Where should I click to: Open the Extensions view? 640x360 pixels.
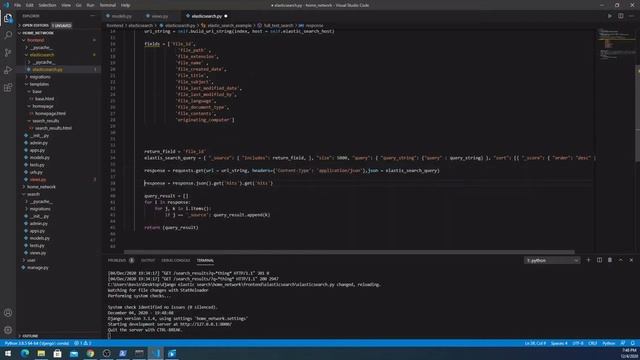pos(8,88)
